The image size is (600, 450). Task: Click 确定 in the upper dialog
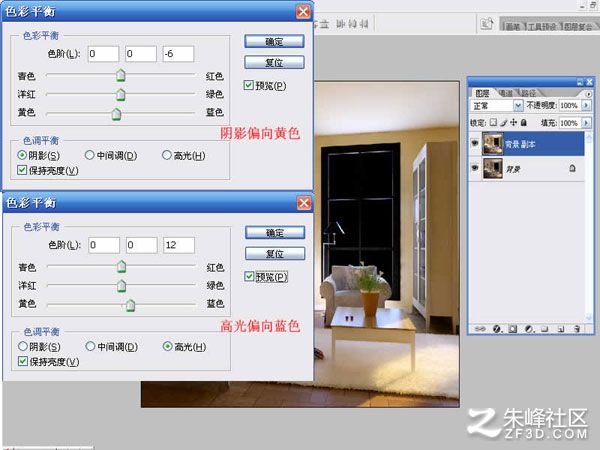pyautogui.click(x=274, y=41)
